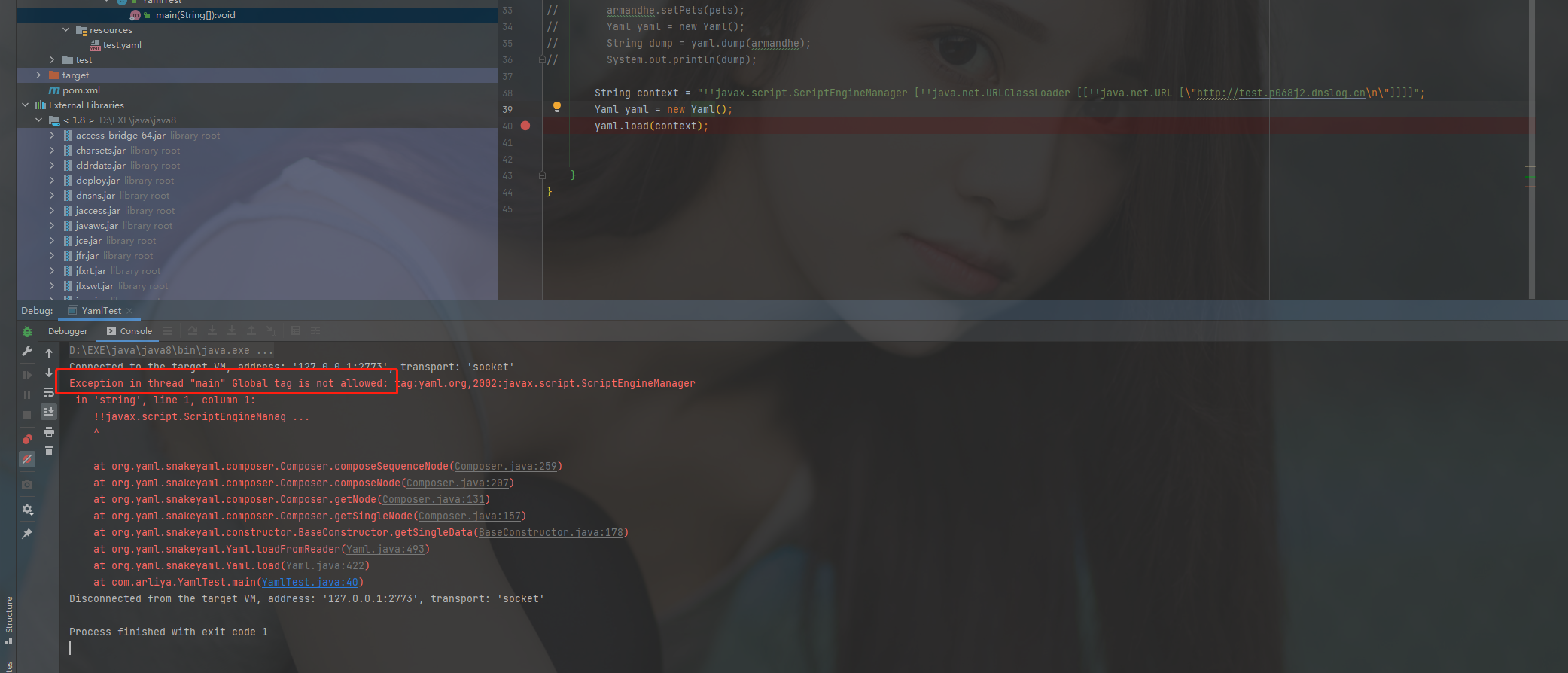This screenshot has height=673, width=1568.
Task: Click the Evaluate Expression calculator icon
Action: point(296,331)
